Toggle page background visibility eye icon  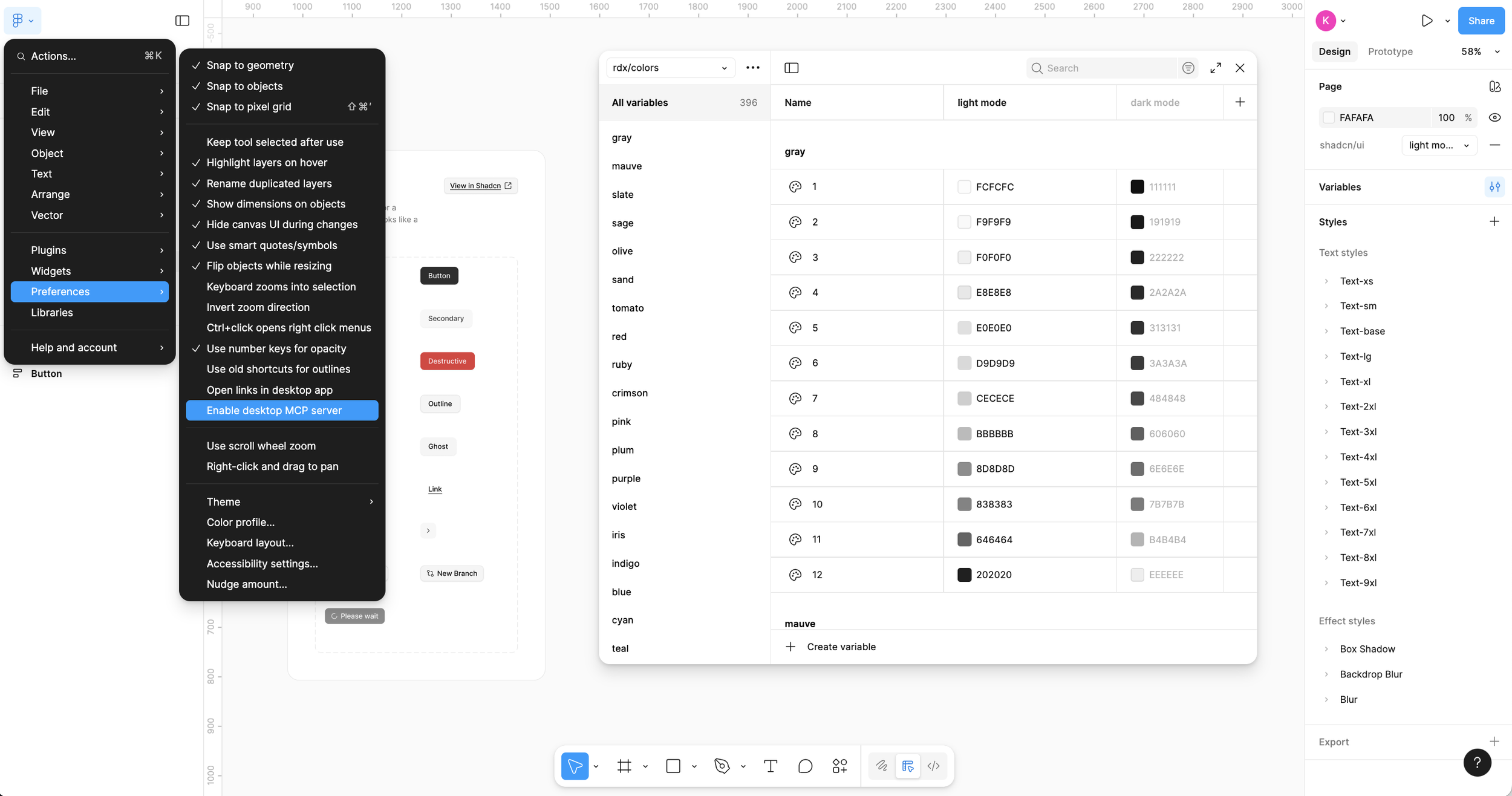click(x=1494, y=117)
